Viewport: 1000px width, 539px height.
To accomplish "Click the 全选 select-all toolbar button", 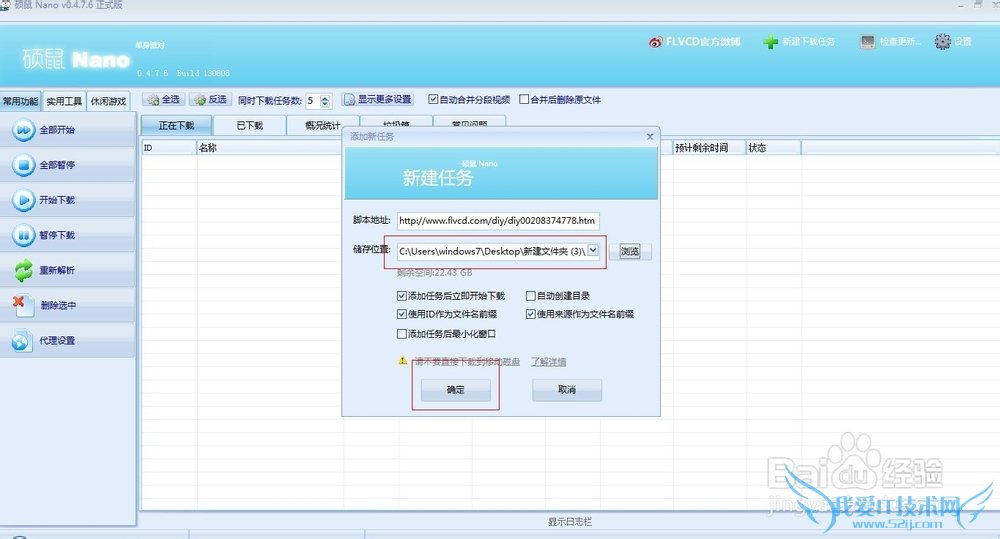I will [164, 100].
